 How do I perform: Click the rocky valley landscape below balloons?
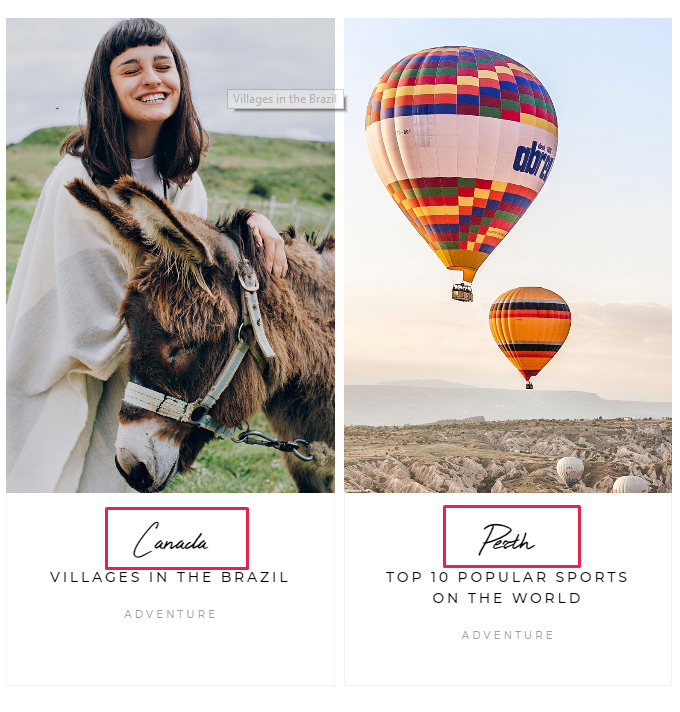(508, 456)
